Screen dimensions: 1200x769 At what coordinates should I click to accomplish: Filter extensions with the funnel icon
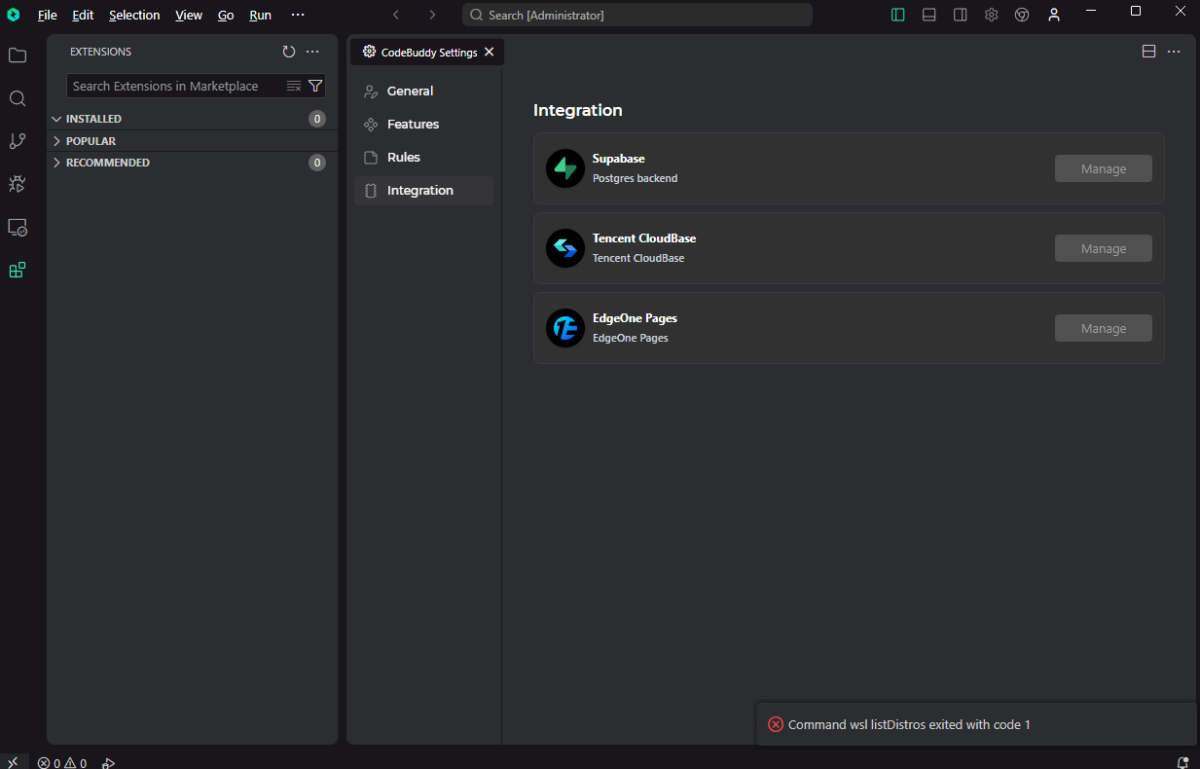click(315, 86)
